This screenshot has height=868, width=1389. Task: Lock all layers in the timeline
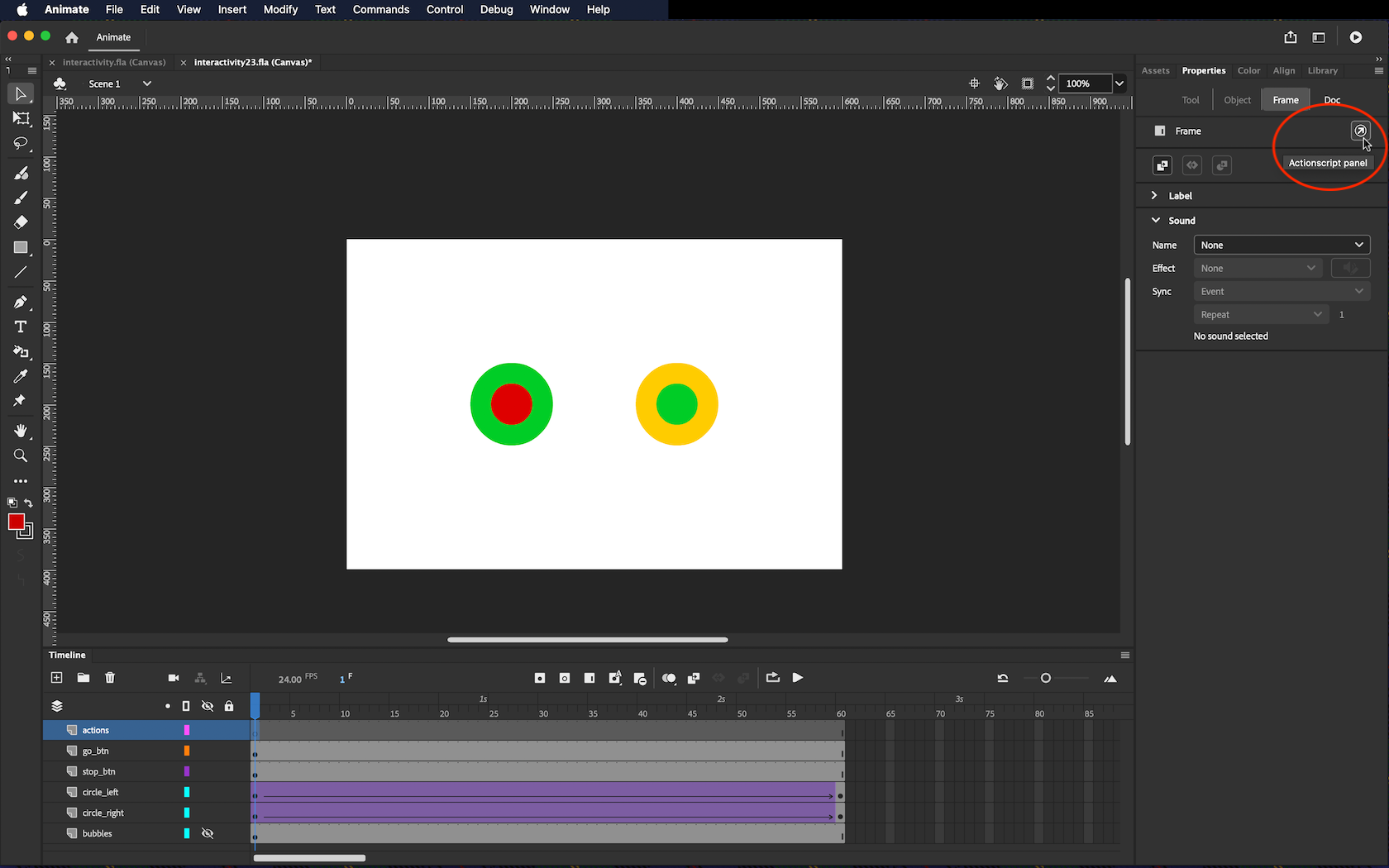coord(229,706)
